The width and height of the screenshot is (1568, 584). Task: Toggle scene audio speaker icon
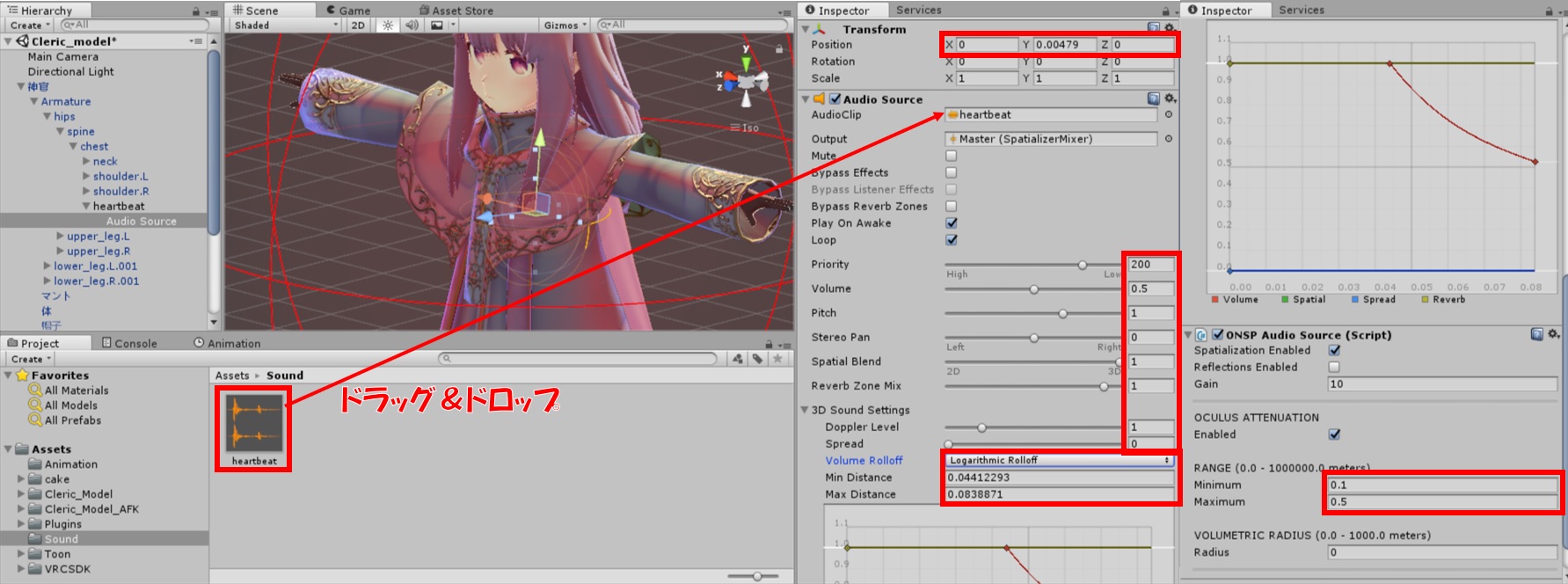(412, 26)
